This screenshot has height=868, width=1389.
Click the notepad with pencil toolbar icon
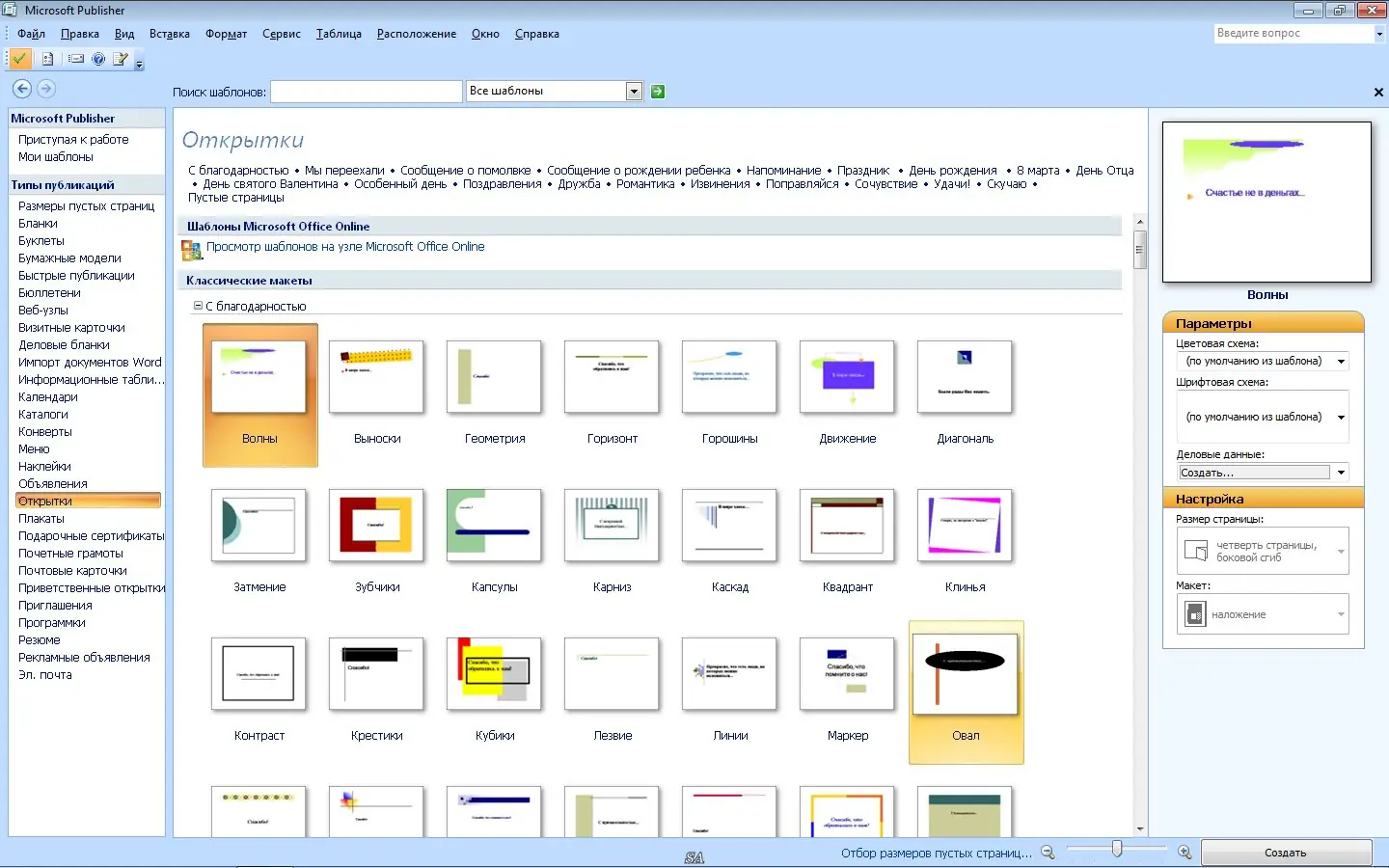[121, 59]
